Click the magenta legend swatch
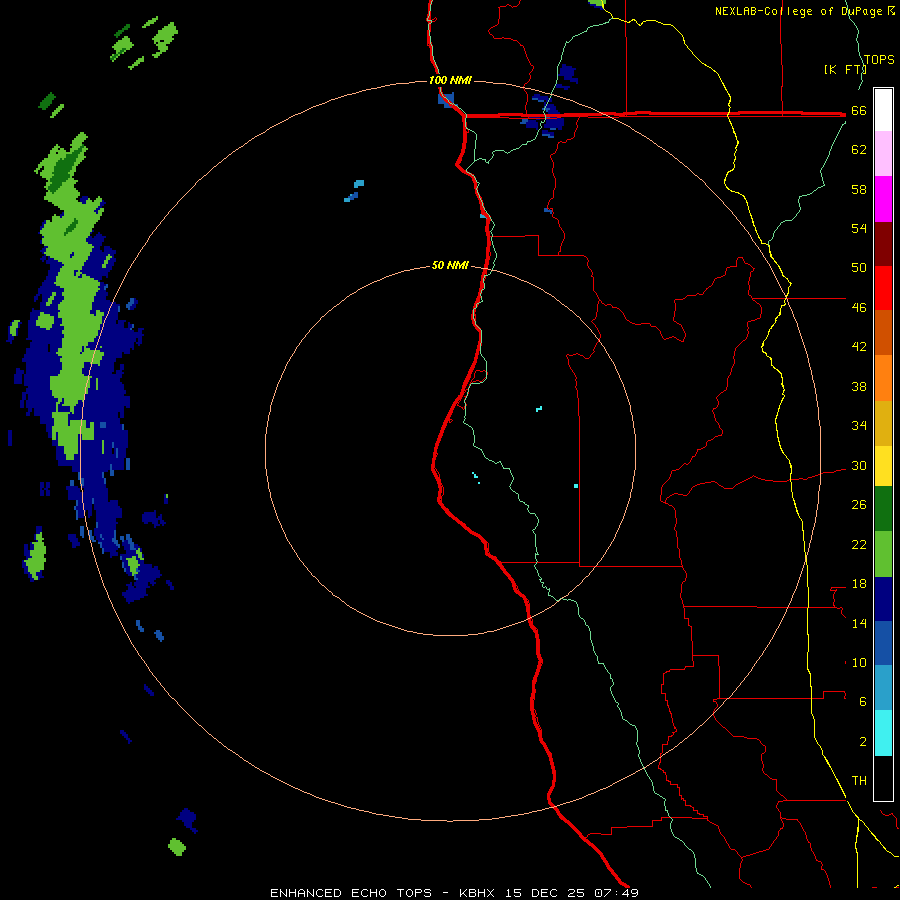Viewport: 900px width, 900px height. pyautogui.click(x=883, y=199)
